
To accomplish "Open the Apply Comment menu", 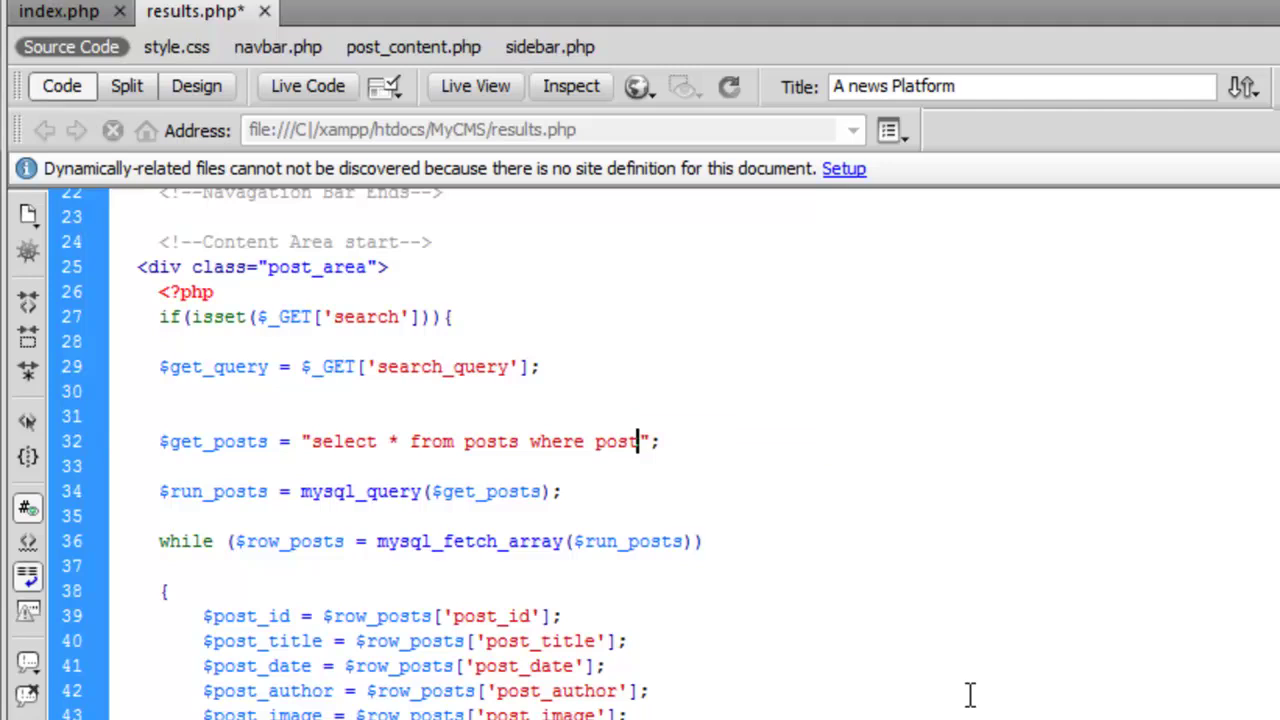I will (x=28, y=661).
